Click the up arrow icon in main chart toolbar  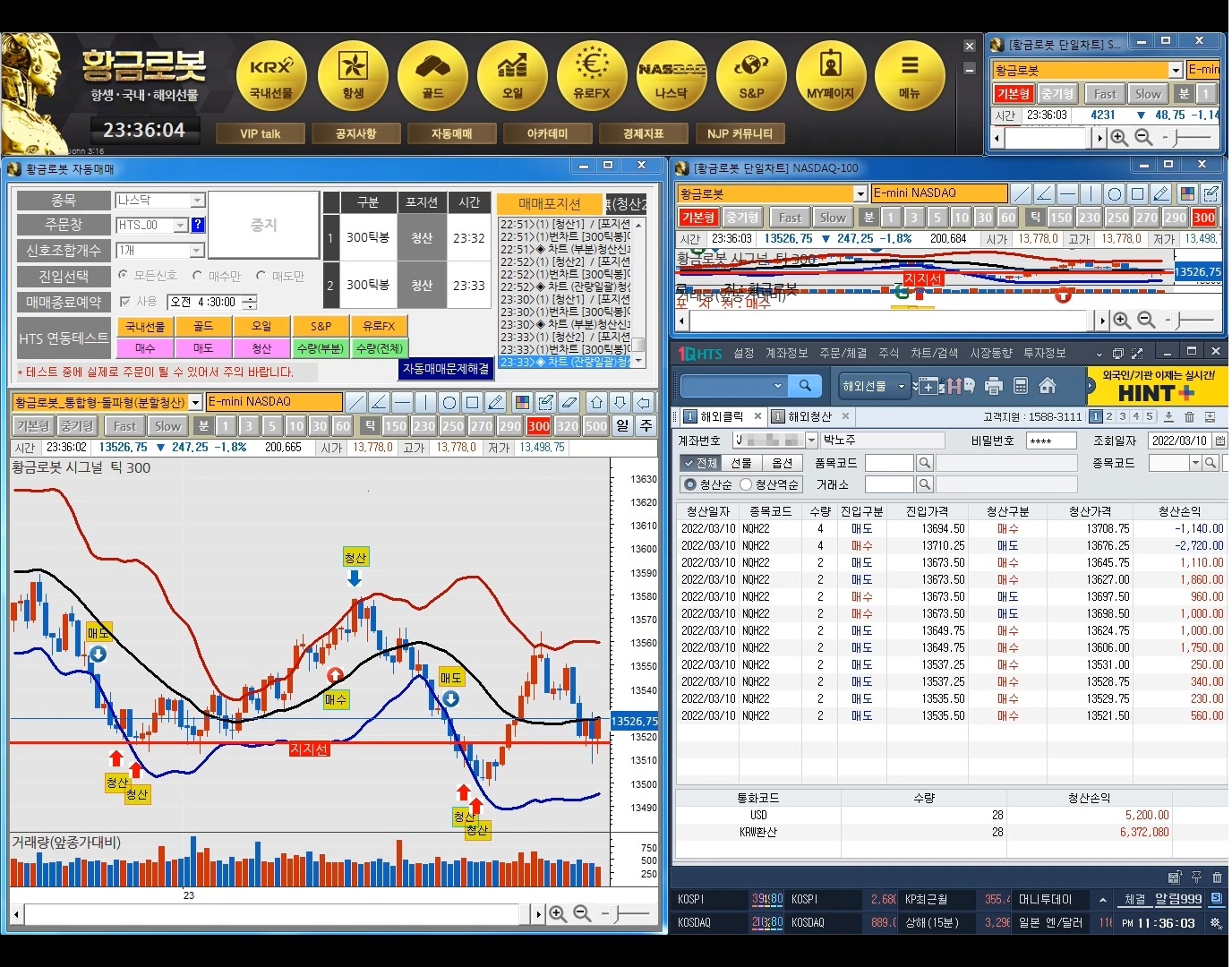(x=597, y=402)
